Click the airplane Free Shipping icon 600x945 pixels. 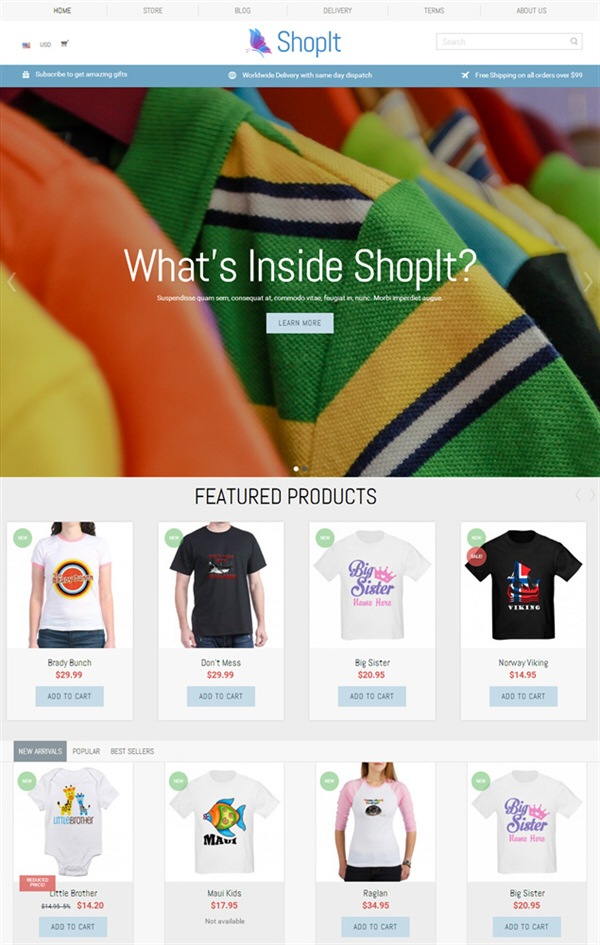click(465, 75)
